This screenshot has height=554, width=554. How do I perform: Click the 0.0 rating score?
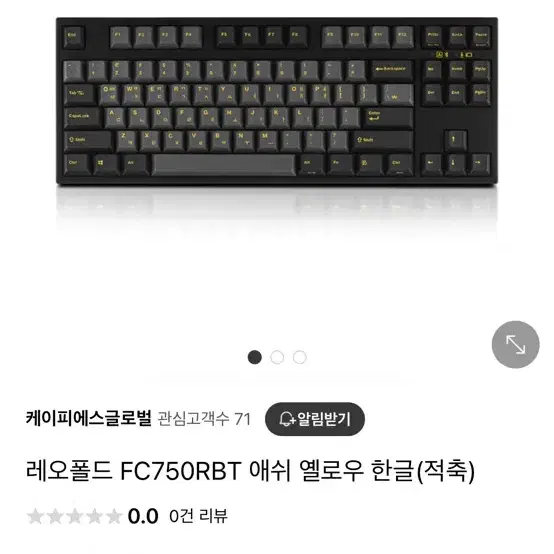[143, 516]
